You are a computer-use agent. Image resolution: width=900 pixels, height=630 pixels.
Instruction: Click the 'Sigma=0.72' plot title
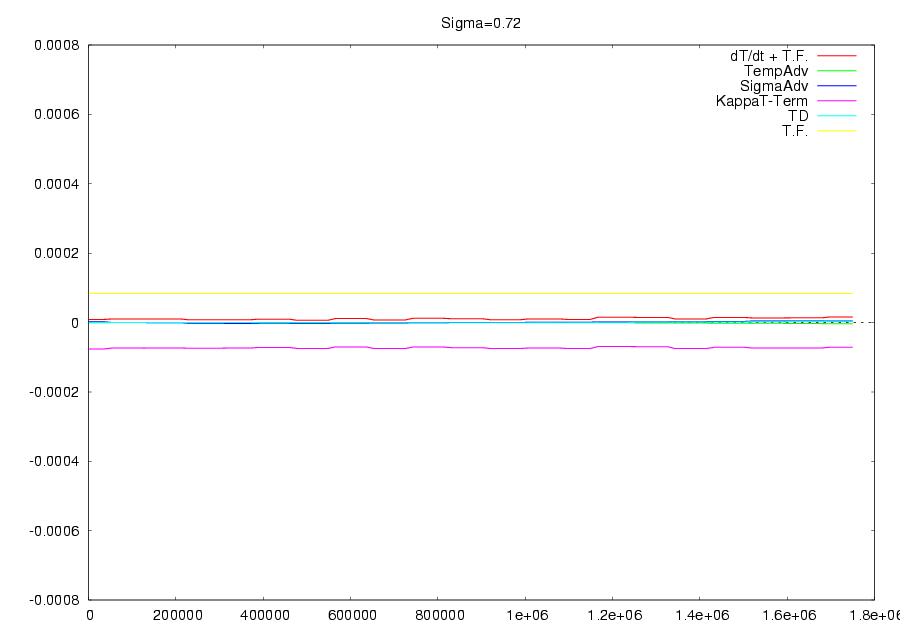pos(481,22)
